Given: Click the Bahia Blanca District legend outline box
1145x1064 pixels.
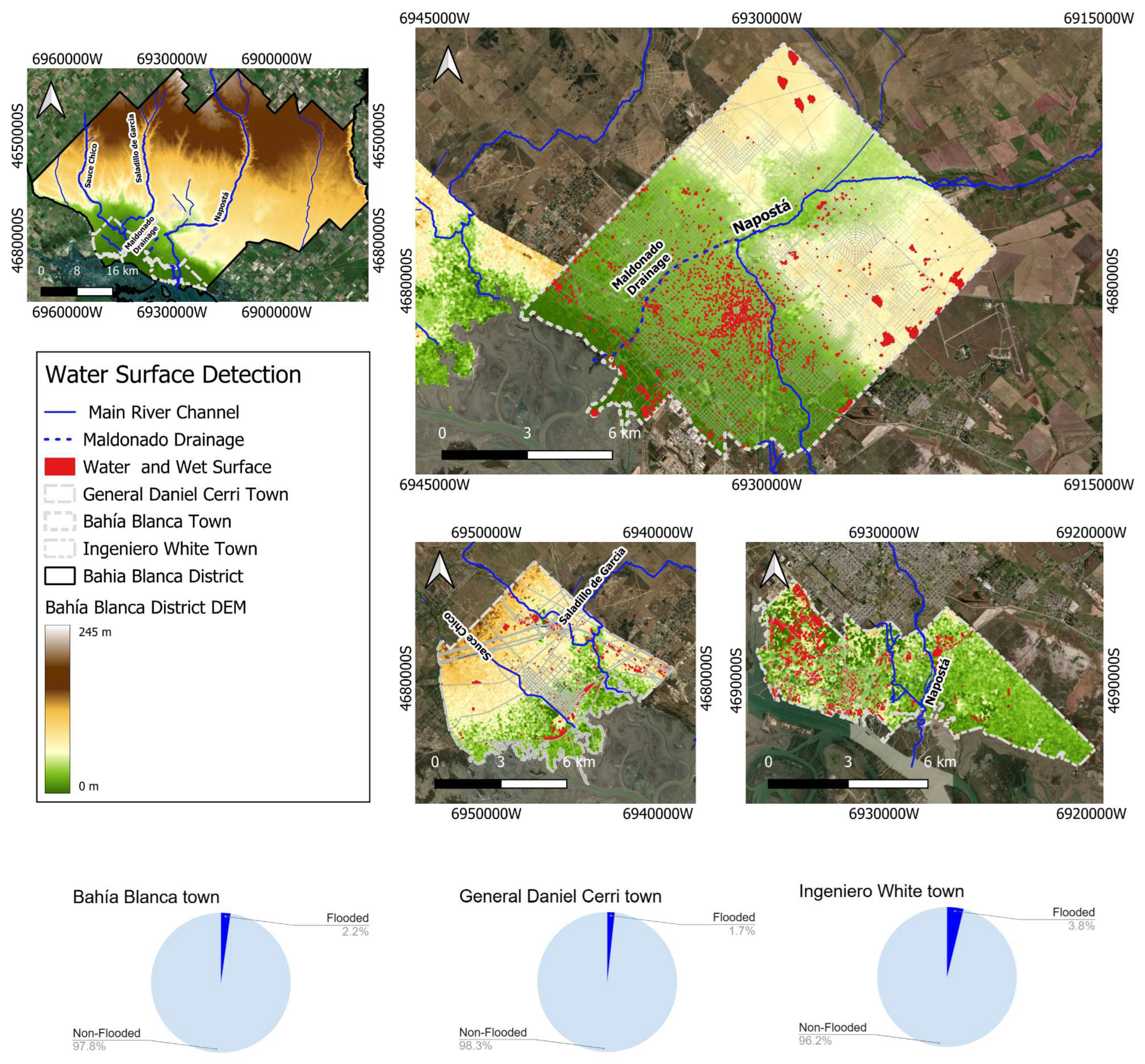Looking at the screenshot, I should coord(60,576).
